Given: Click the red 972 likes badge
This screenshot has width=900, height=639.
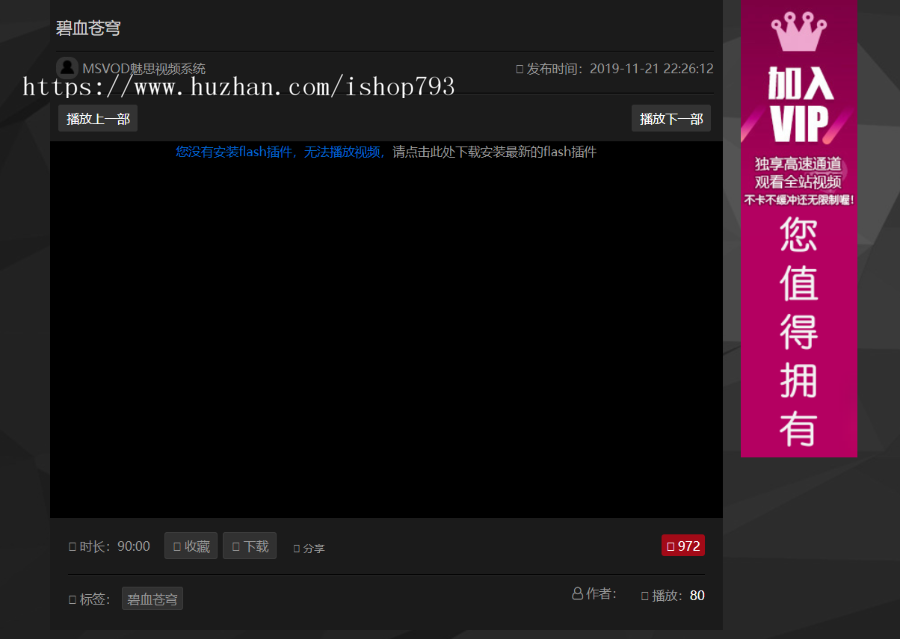Looking at the screenshot, I should (683, 546).
